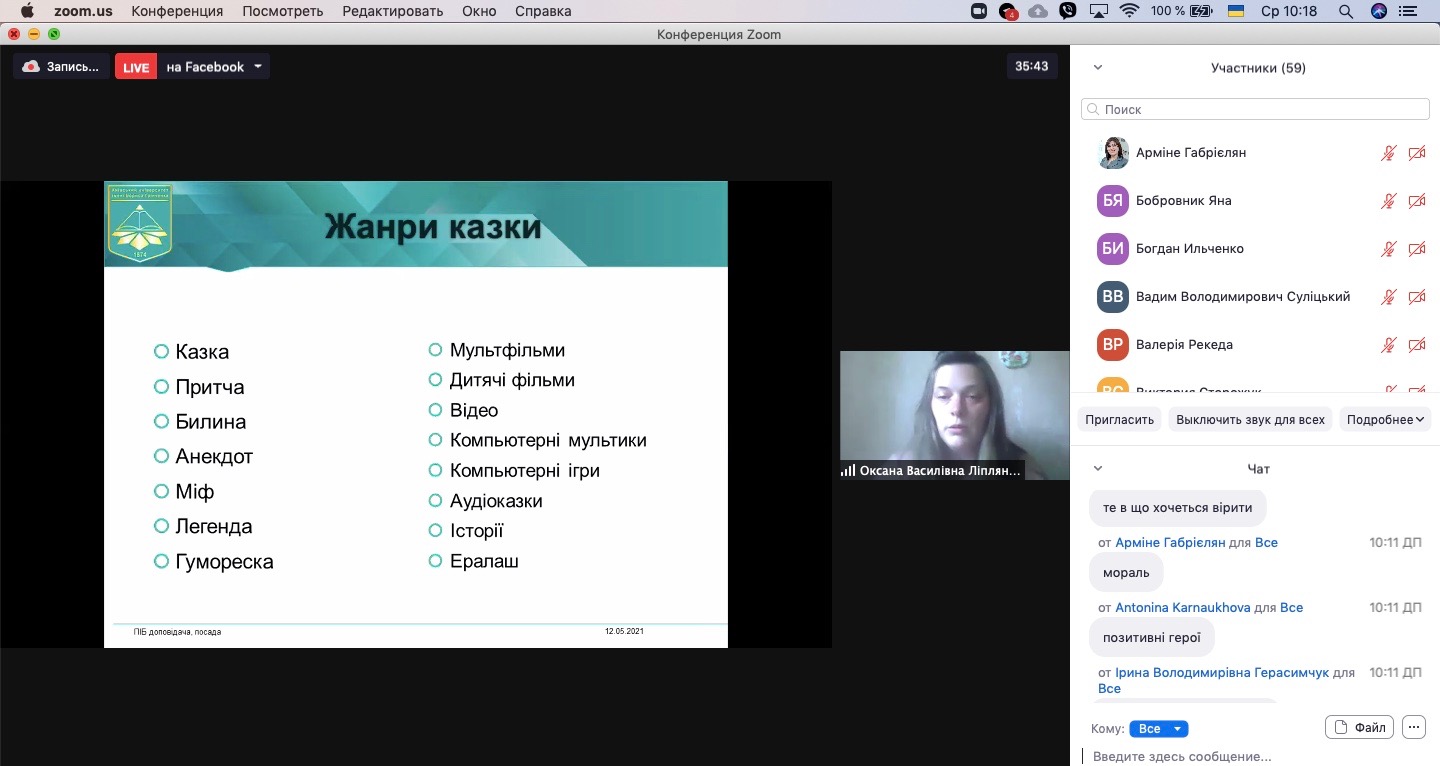This screenshot has height=766, width=1440.
Task: Click the Apple menu icon
Action: [x=27, y=11]
